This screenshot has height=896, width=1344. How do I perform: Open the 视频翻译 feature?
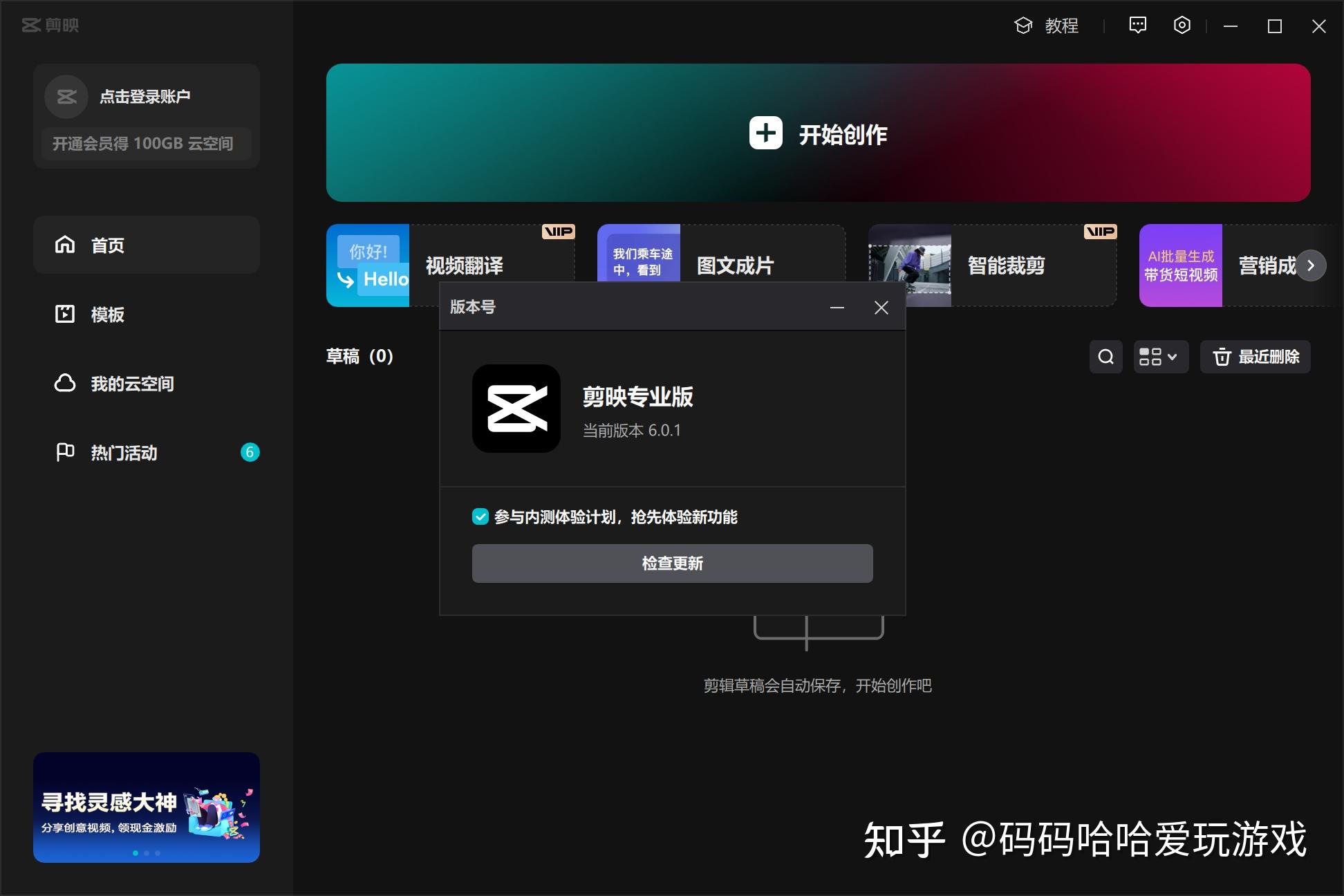point(463,266)
